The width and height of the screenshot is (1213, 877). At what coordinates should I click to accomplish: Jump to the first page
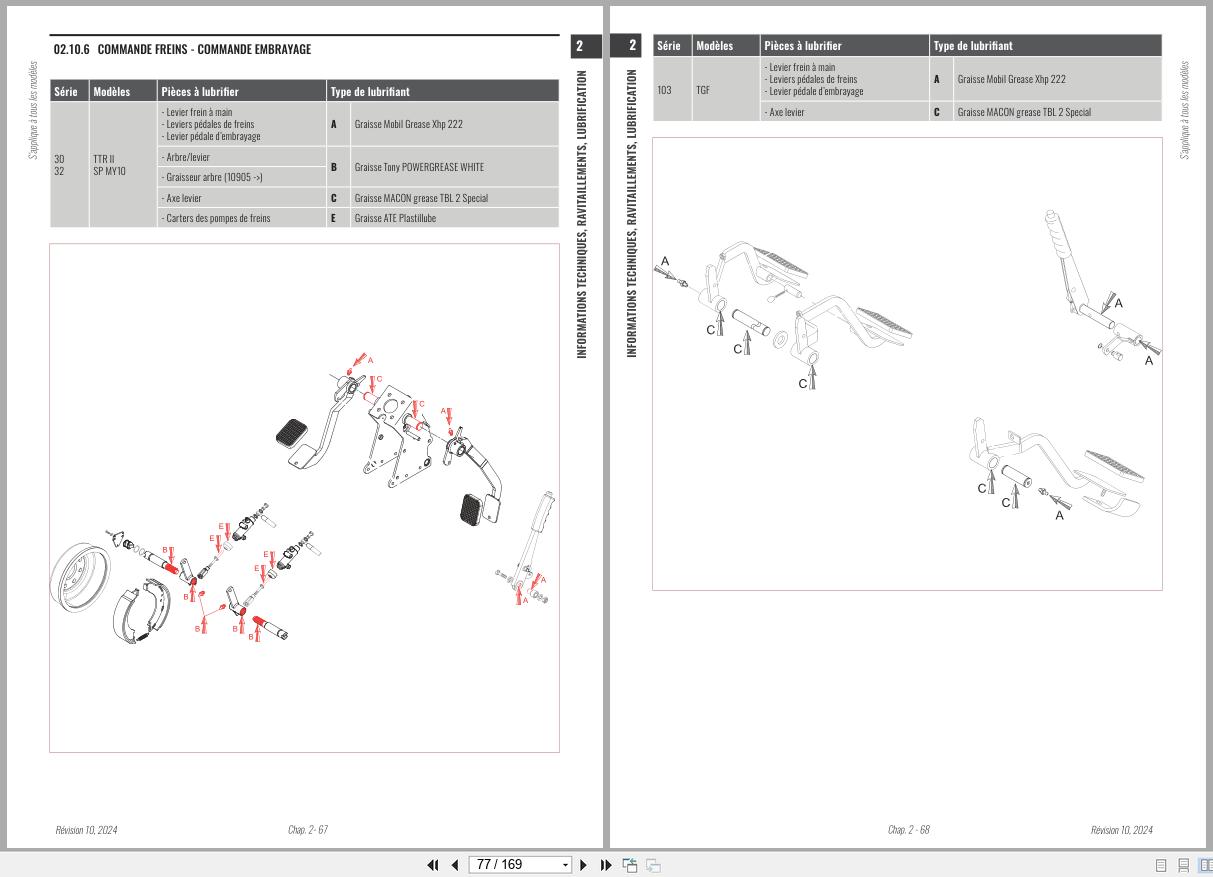(x=434, y=865)
